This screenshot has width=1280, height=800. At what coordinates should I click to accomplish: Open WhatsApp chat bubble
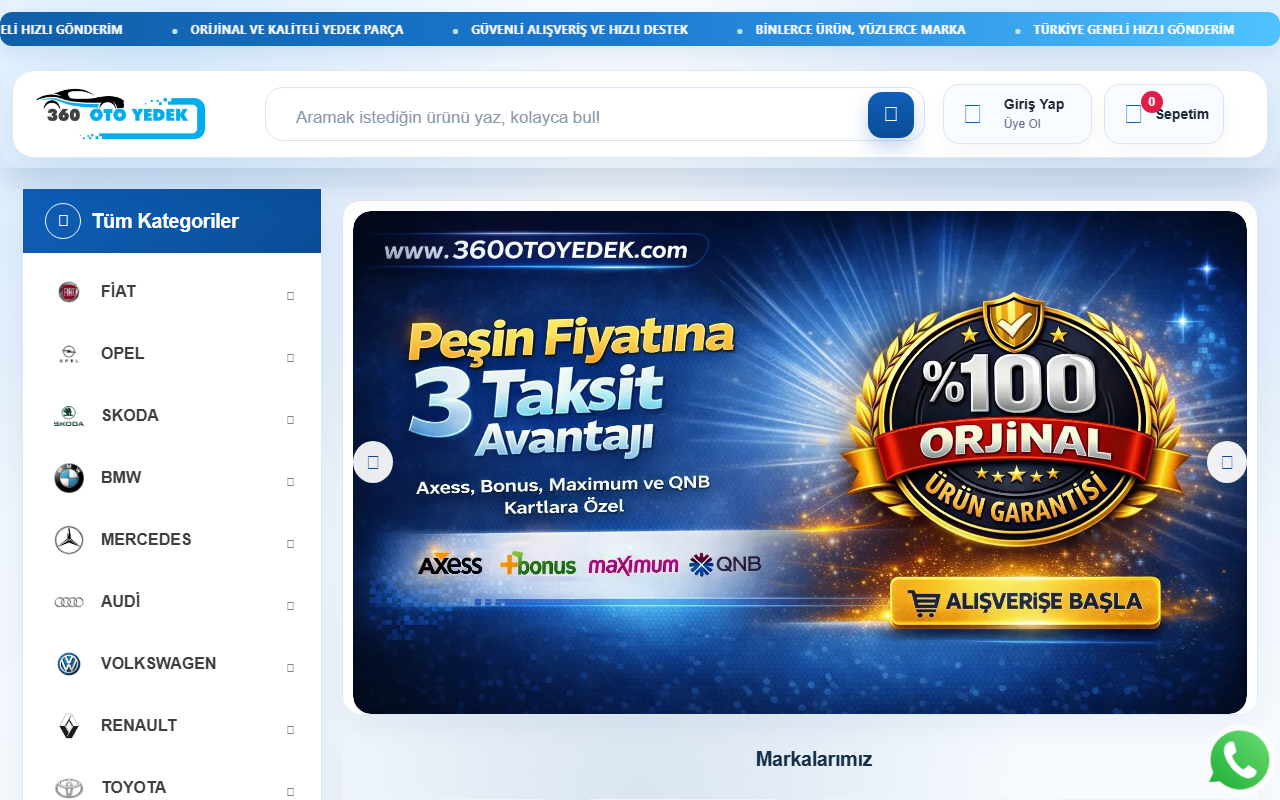coord(1240,761)
